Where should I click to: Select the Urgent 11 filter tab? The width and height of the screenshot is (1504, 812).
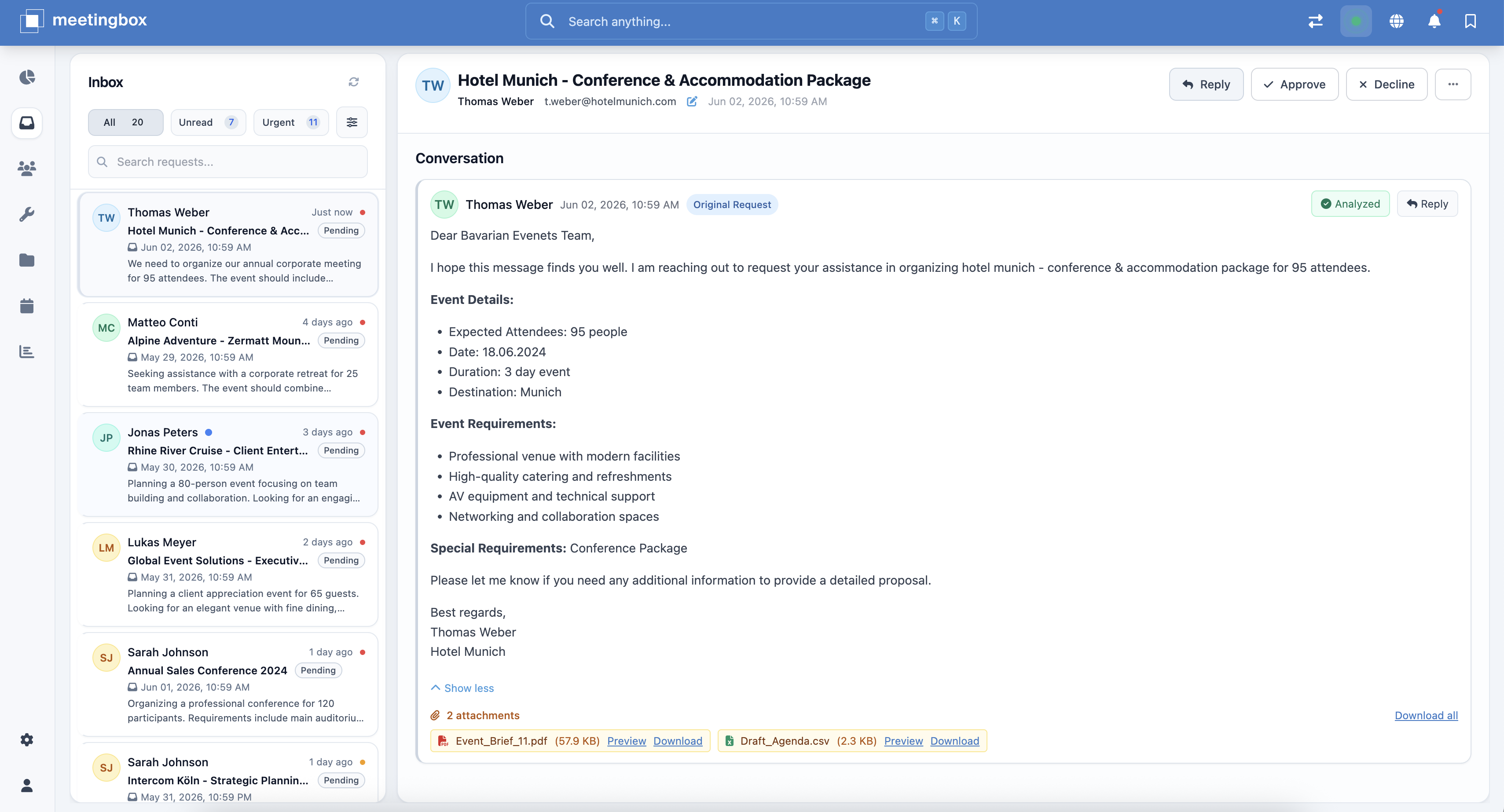tap(291, 122)
